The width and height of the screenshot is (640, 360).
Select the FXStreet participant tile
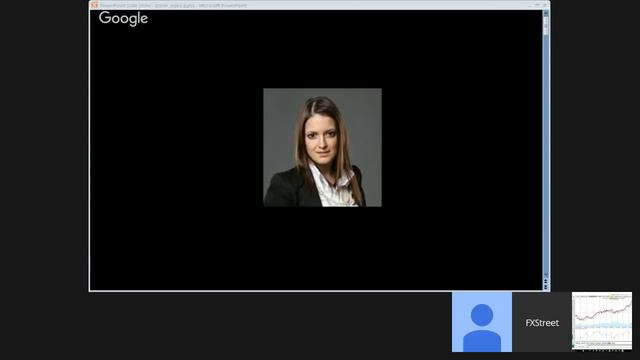click(542, 322)
